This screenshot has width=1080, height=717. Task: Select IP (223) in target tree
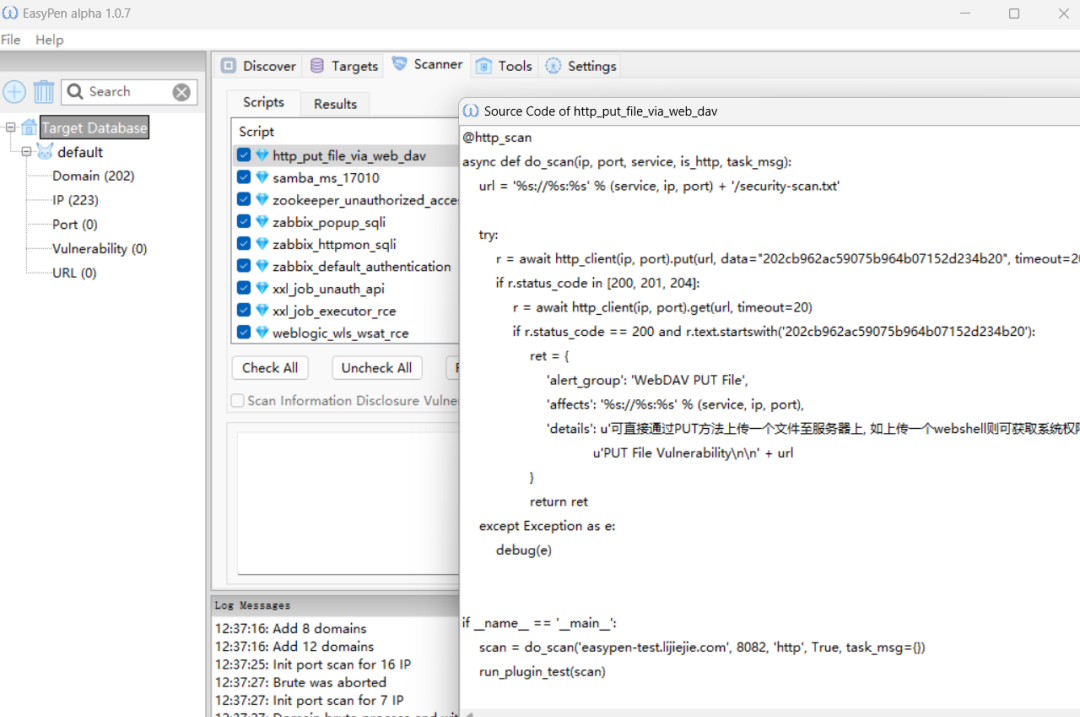(x=75, y=200)
